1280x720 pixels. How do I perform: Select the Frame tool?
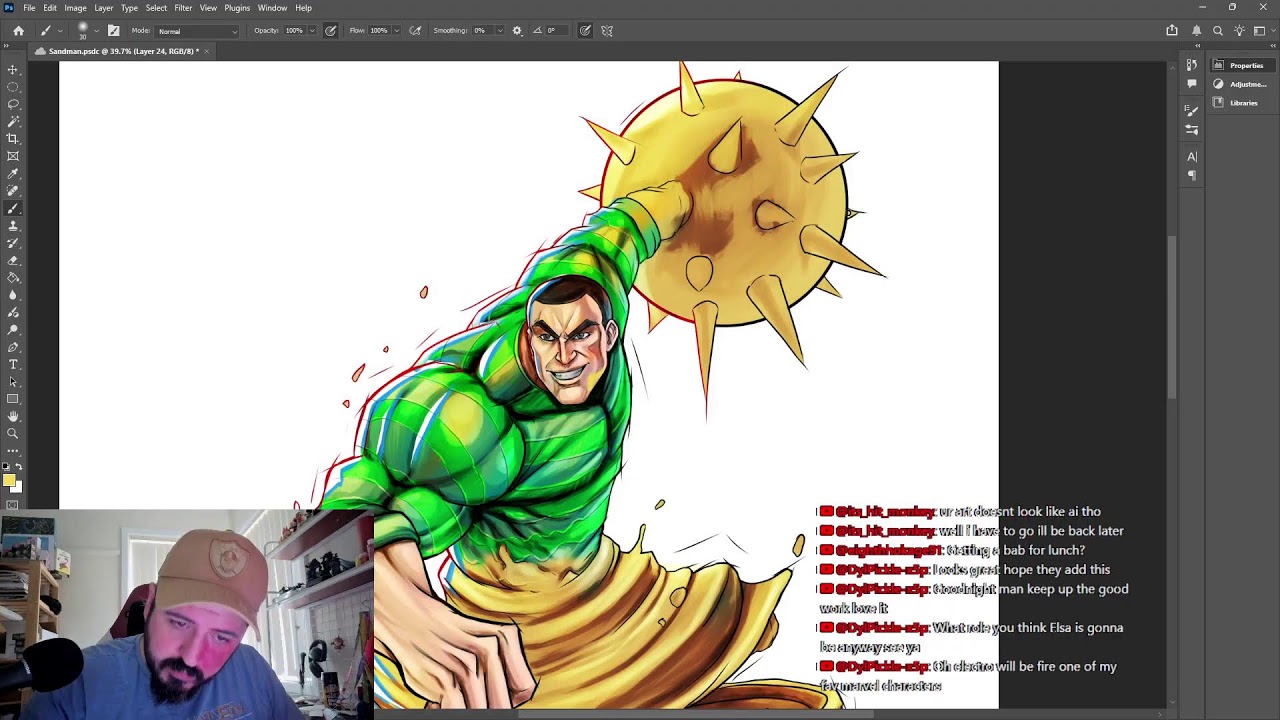coord(13,156)
